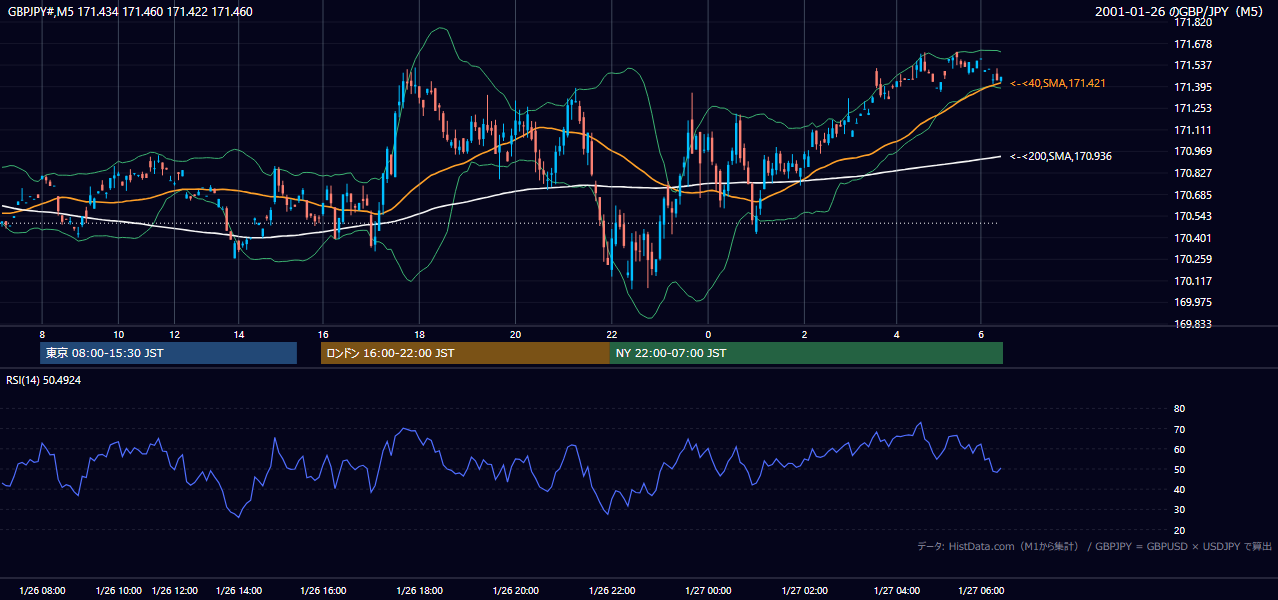Click the 40 SMA 171.421 orange label
The image size is (1278, 600).
pos(1058,83)
